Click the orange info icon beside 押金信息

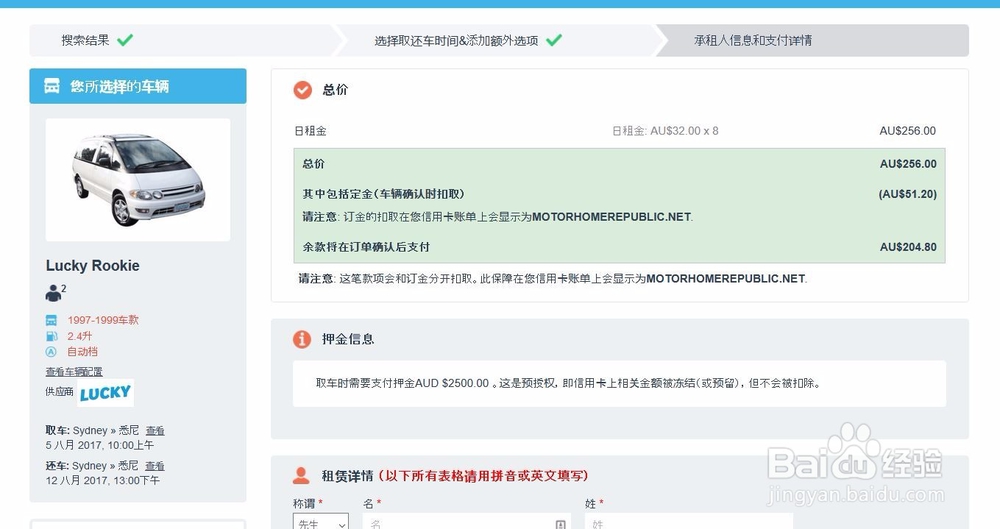click(x=302, y=339)
